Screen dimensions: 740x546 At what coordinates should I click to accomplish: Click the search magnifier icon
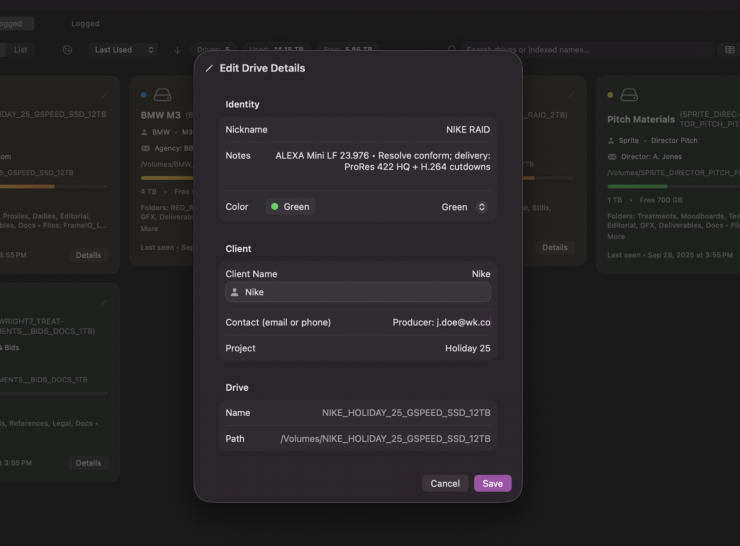(x=453, y=50)
